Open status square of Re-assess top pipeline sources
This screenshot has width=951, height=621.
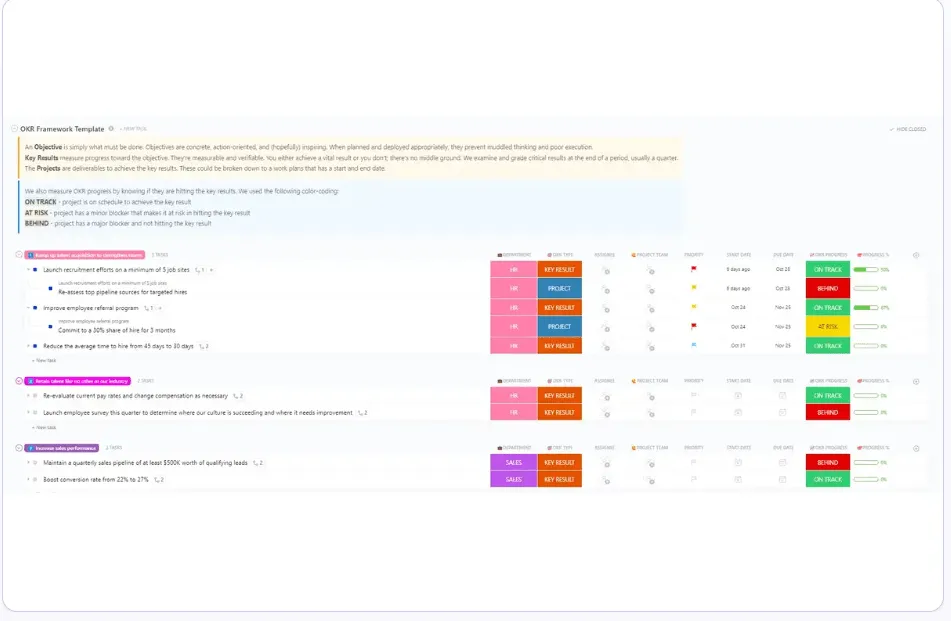[x=50, y=289]
